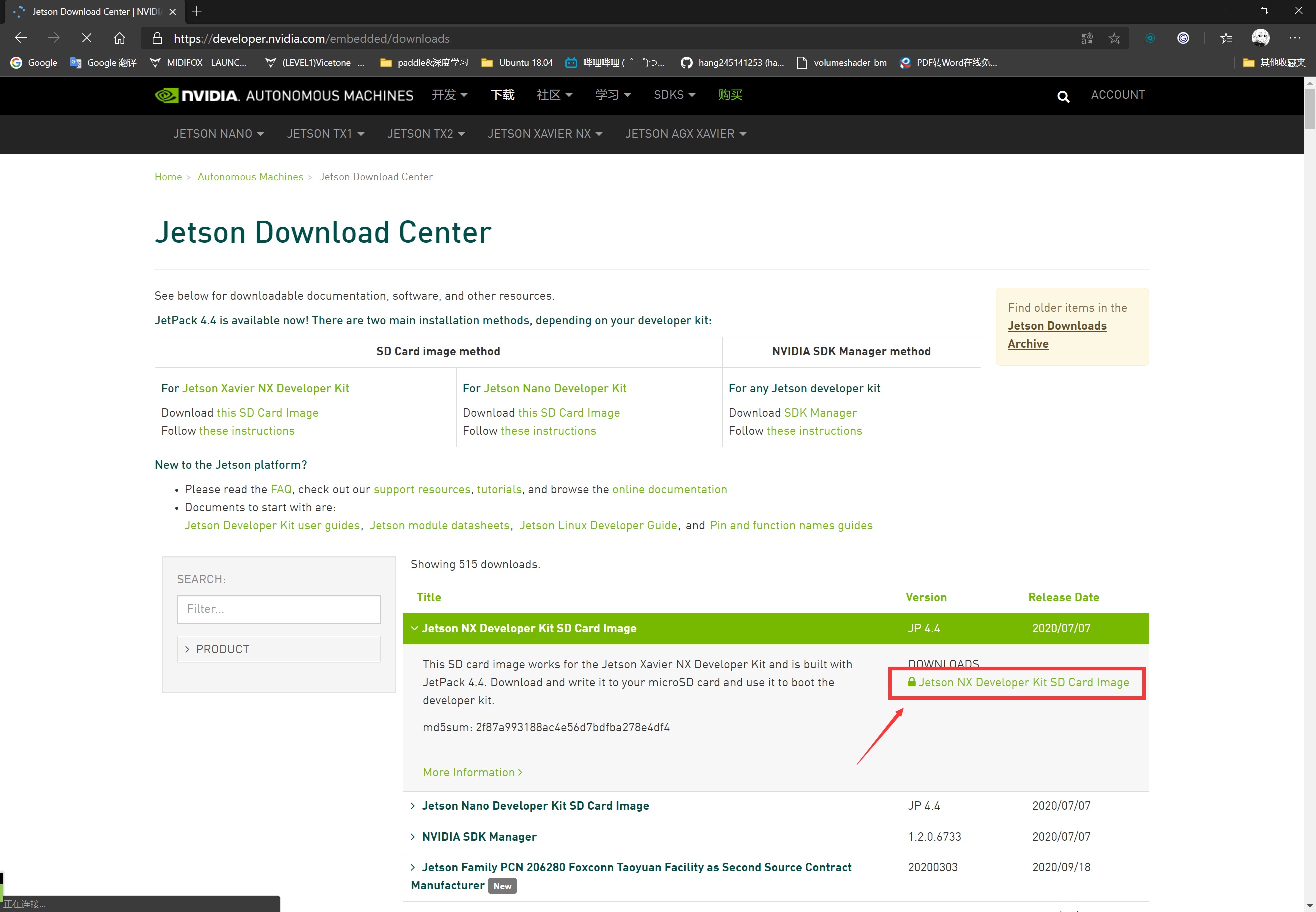Open the browser profile avatar
1316x912 pixels.
coord(1260,38)
